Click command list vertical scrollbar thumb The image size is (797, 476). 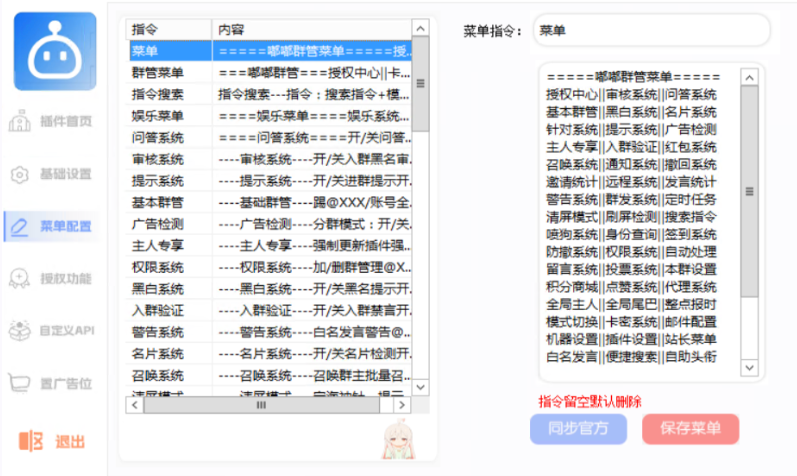(x=420, y=84)
